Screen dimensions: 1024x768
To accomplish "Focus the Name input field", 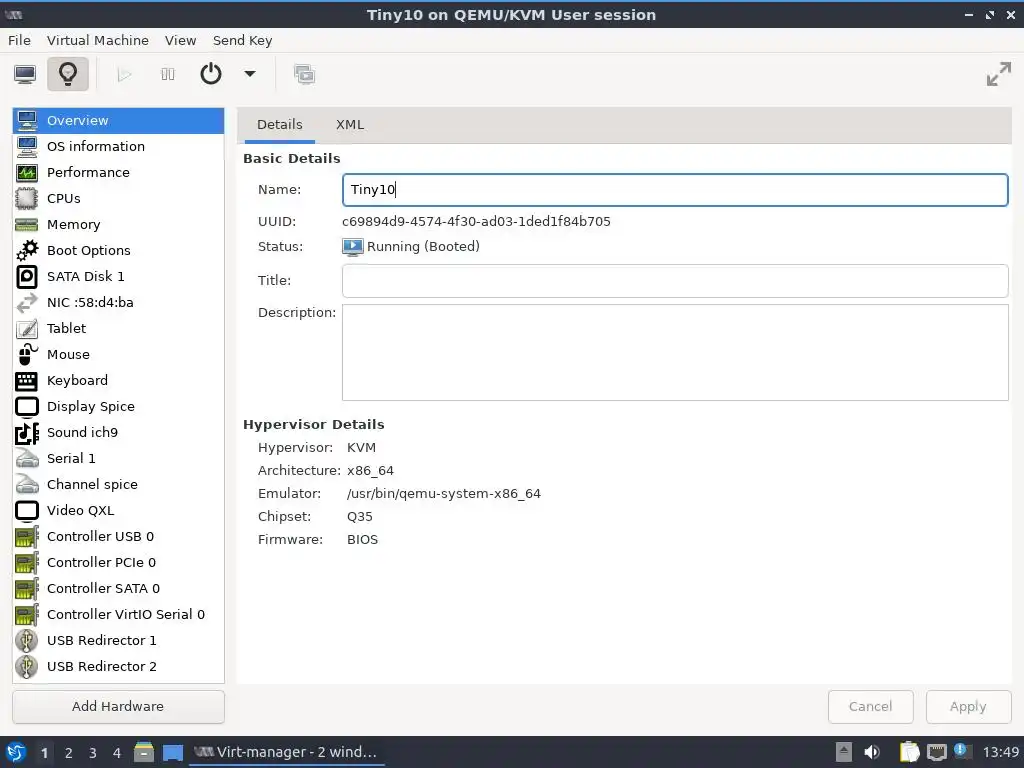I will click(x=675, y=190).
